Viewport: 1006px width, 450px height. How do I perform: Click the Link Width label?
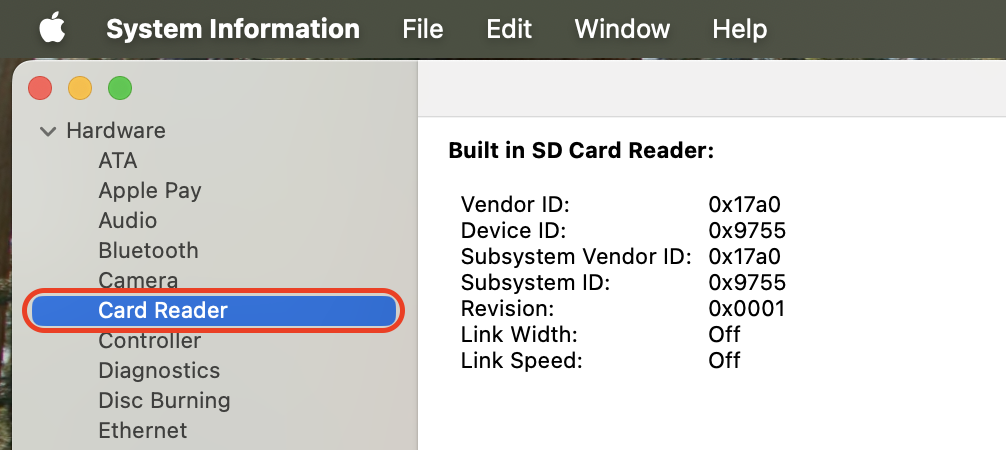[x=520, y=334]
